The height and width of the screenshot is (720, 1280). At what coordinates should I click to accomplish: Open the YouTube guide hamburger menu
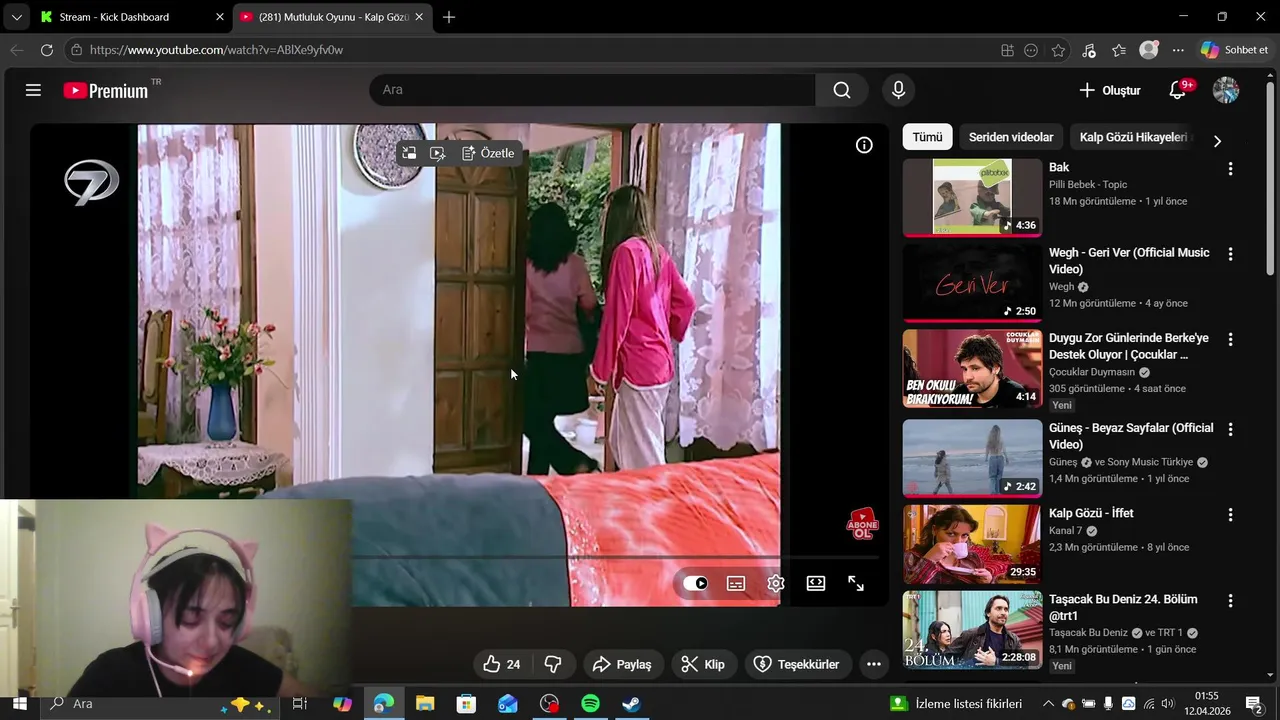click(x=33, y=90)
